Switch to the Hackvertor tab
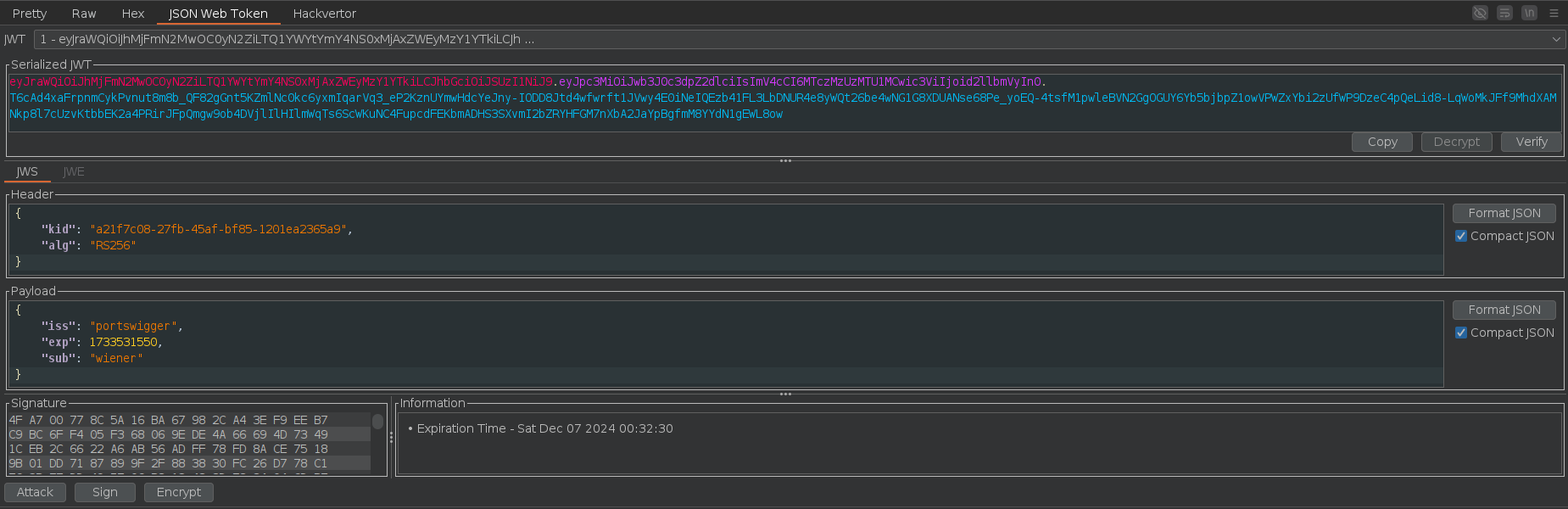Viewport: 1568px width, 509px height. [x=324, y=14]
